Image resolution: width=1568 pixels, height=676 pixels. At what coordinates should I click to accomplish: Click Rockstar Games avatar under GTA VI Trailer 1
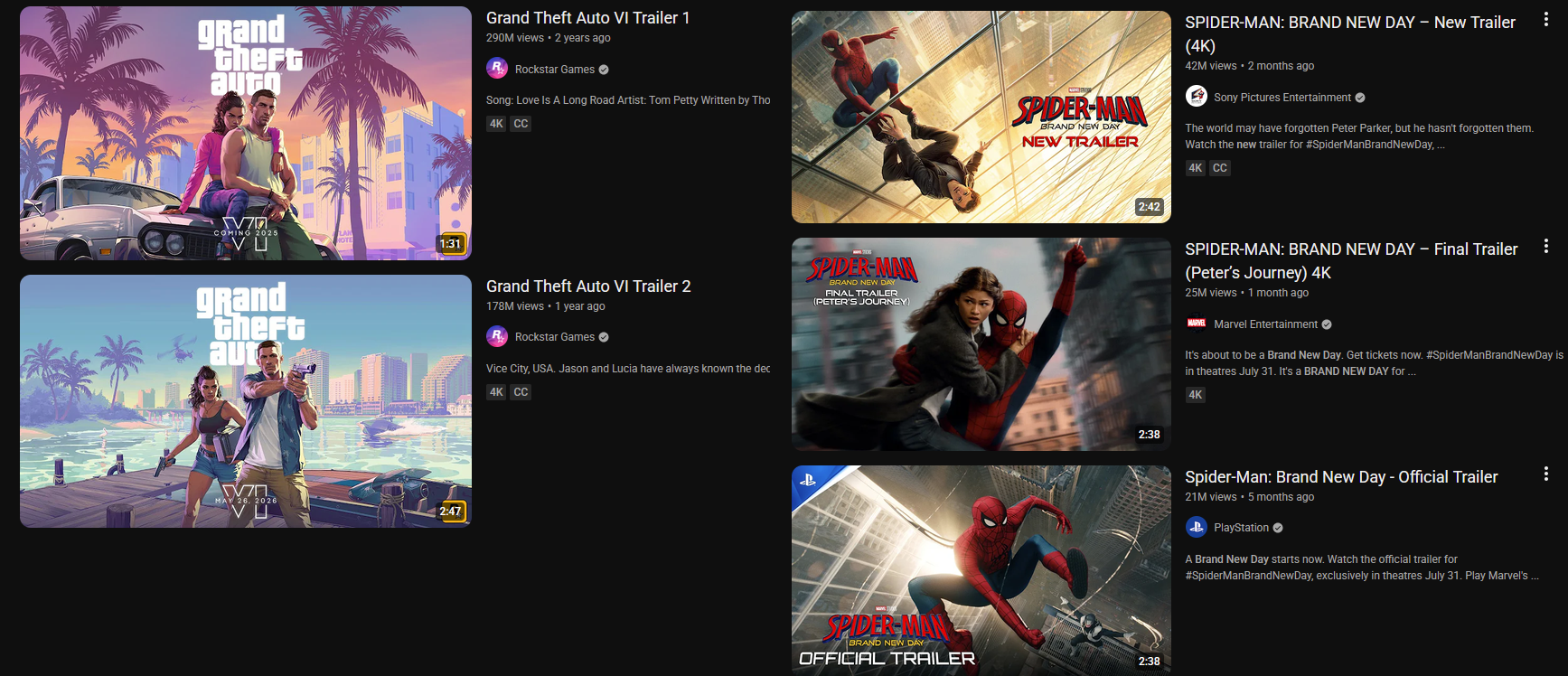point(497,69)
